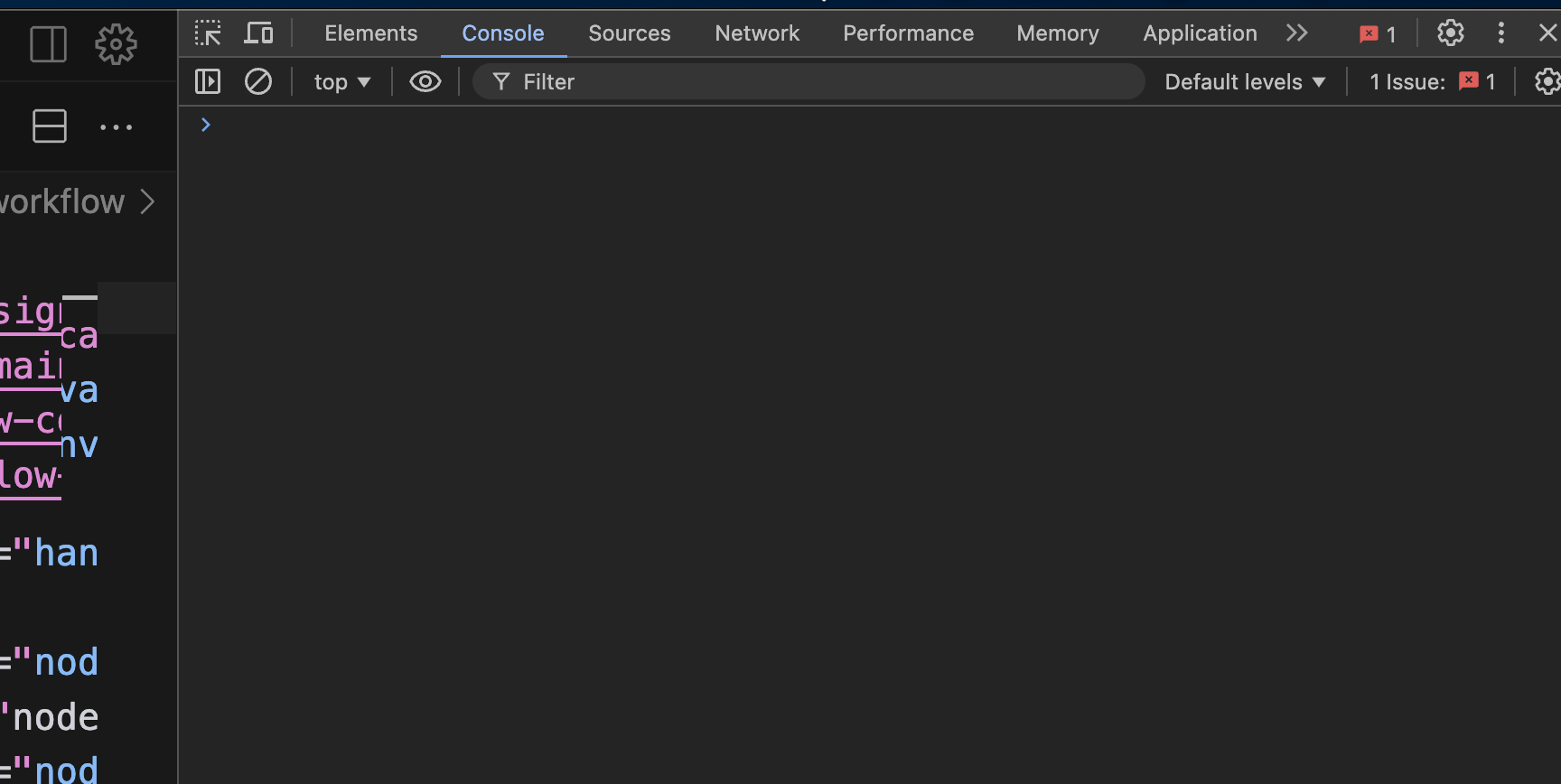
Task: Open the issues counter badge in tab bar
Action: coord(1379,34)
